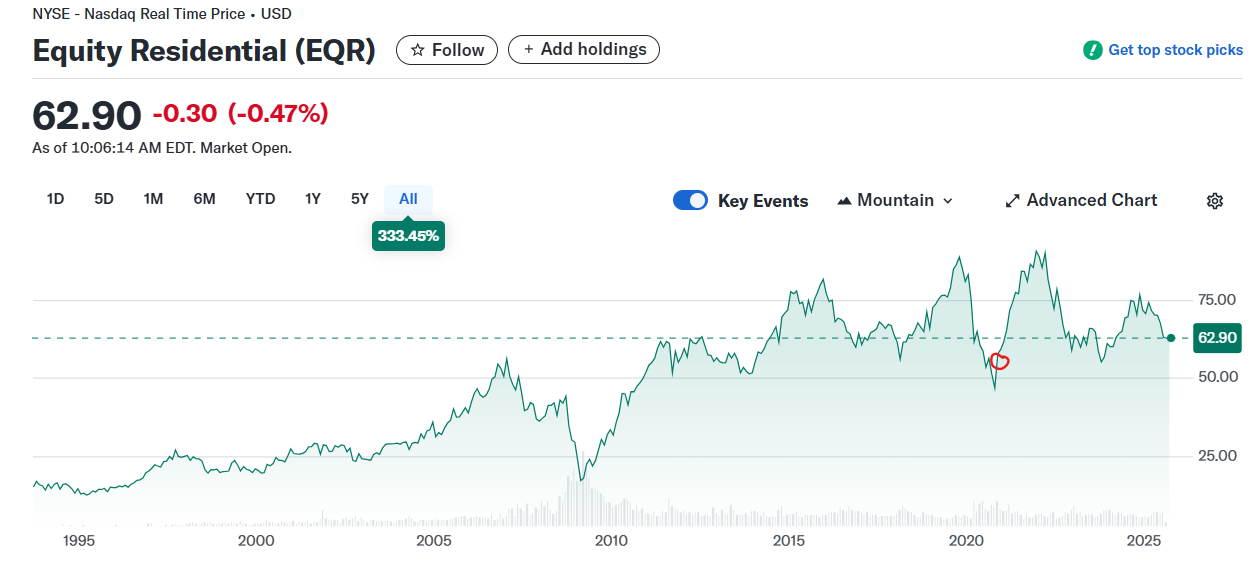Select the 1M time range
1260x572 pixels.
tap(153, 199)
